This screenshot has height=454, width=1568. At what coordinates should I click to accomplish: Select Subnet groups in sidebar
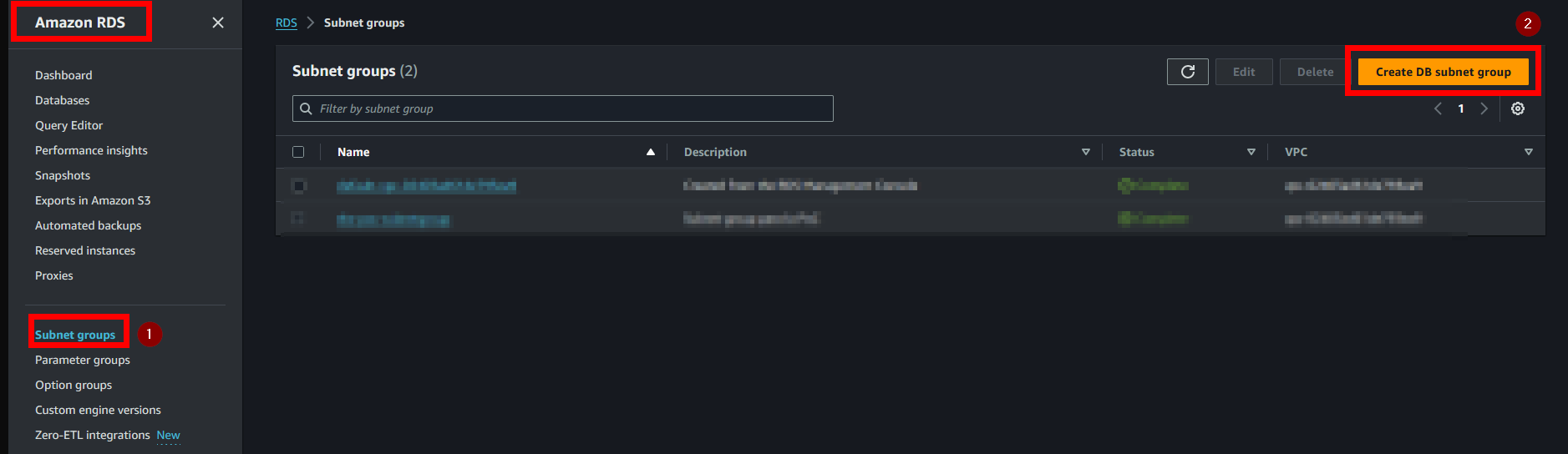pyautogui.click(x=75, y=335)
